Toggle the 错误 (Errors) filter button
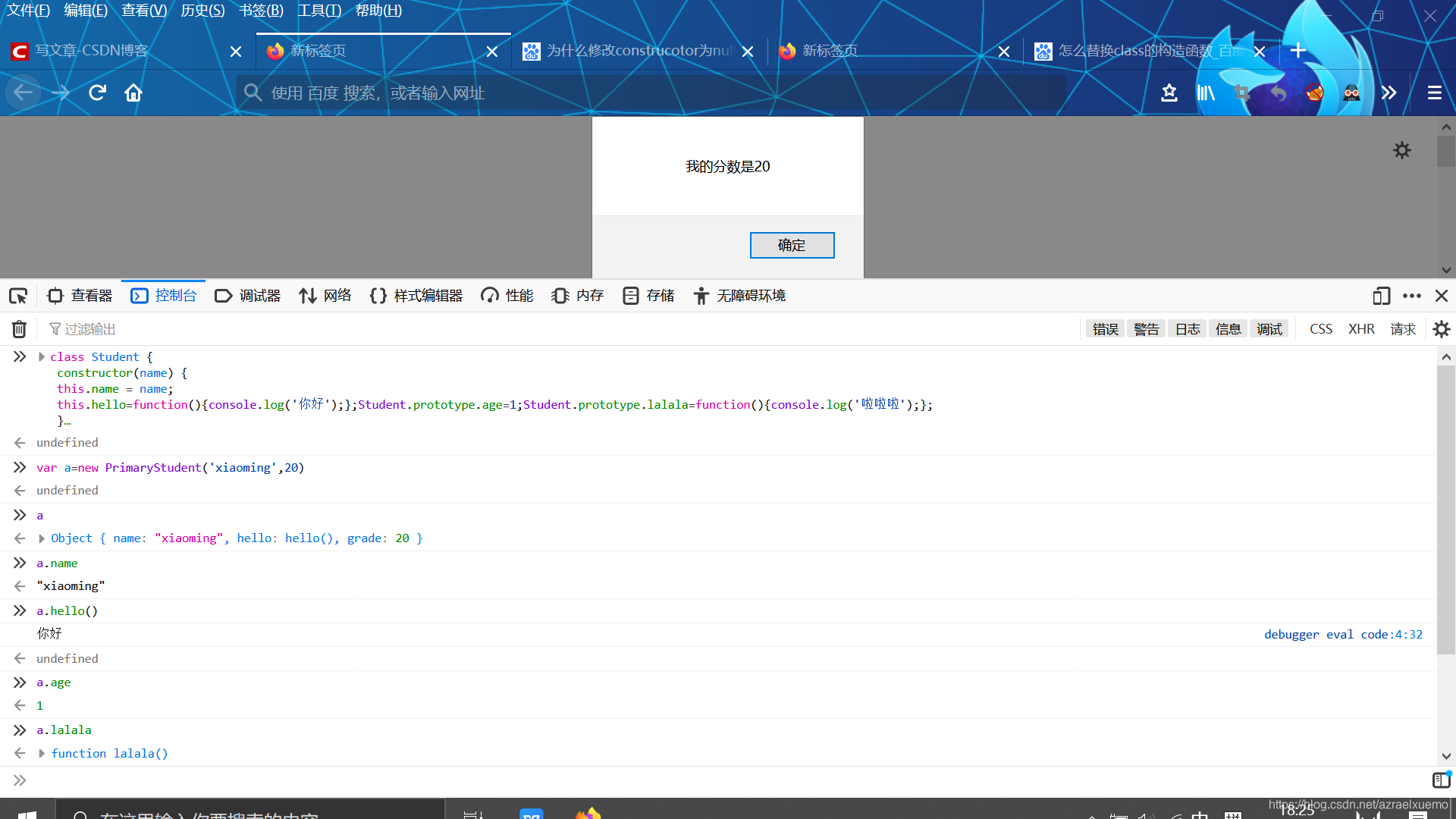 (x=1106, y=329)
